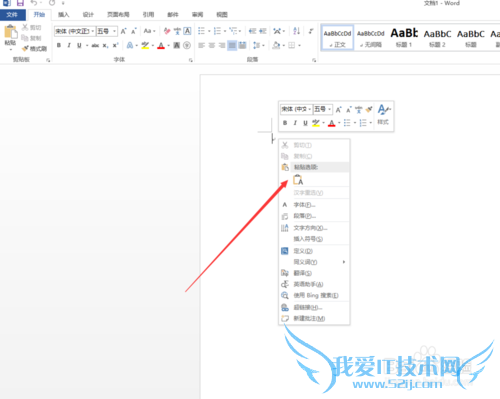Open the Bullets dropdown in ribbon
The width and height of the screenshot is (500, 399).
click(209, 31)
